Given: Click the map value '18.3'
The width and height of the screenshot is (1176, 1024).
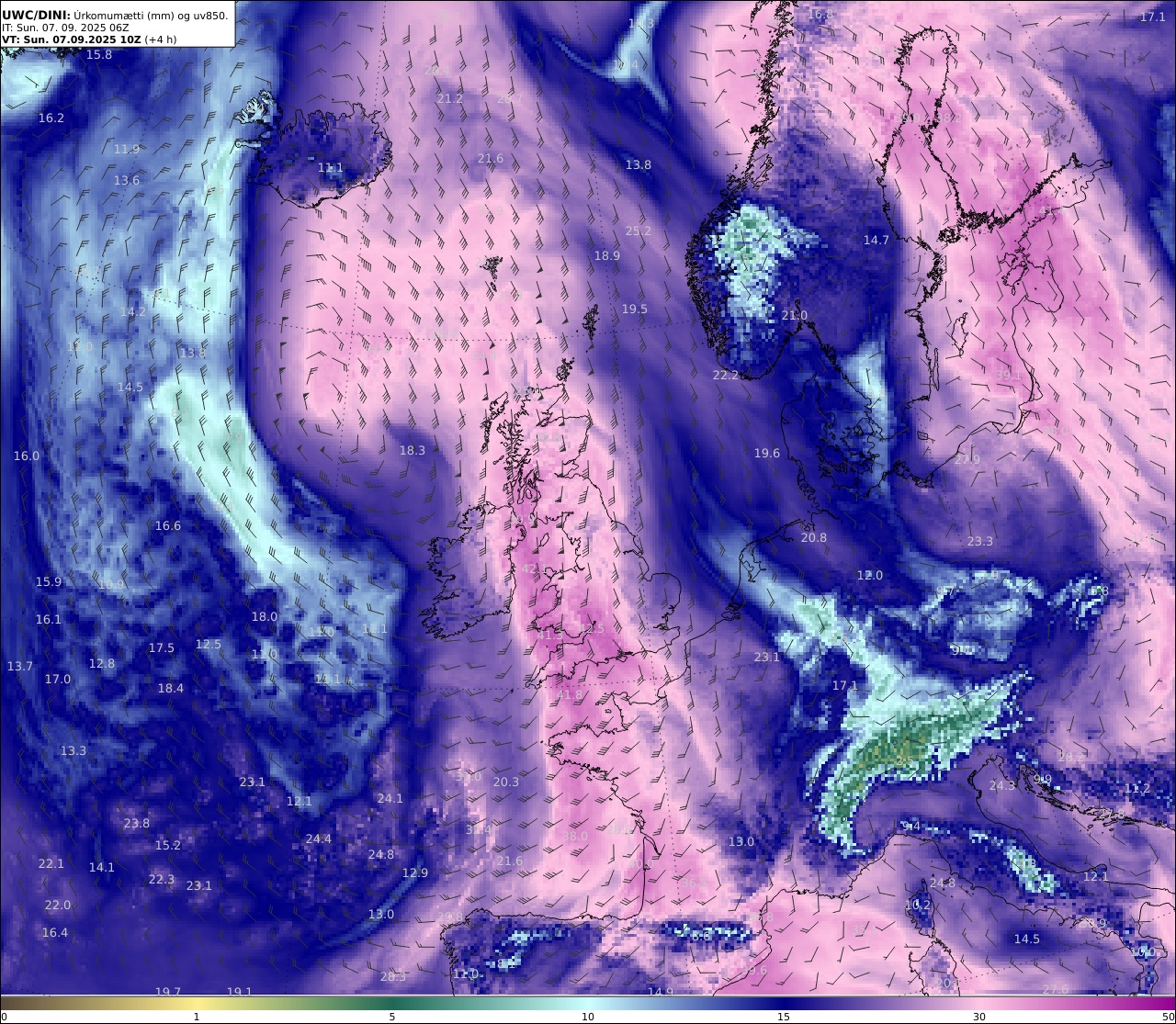Looking at the screenshot, I should click(413, 451).
